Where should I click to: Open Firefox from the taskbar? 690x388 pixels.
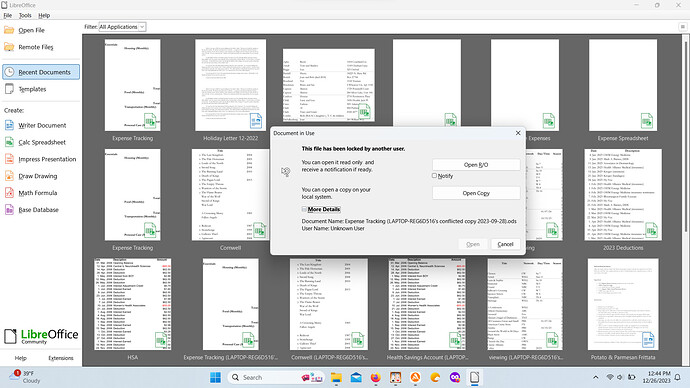(375, 377)
